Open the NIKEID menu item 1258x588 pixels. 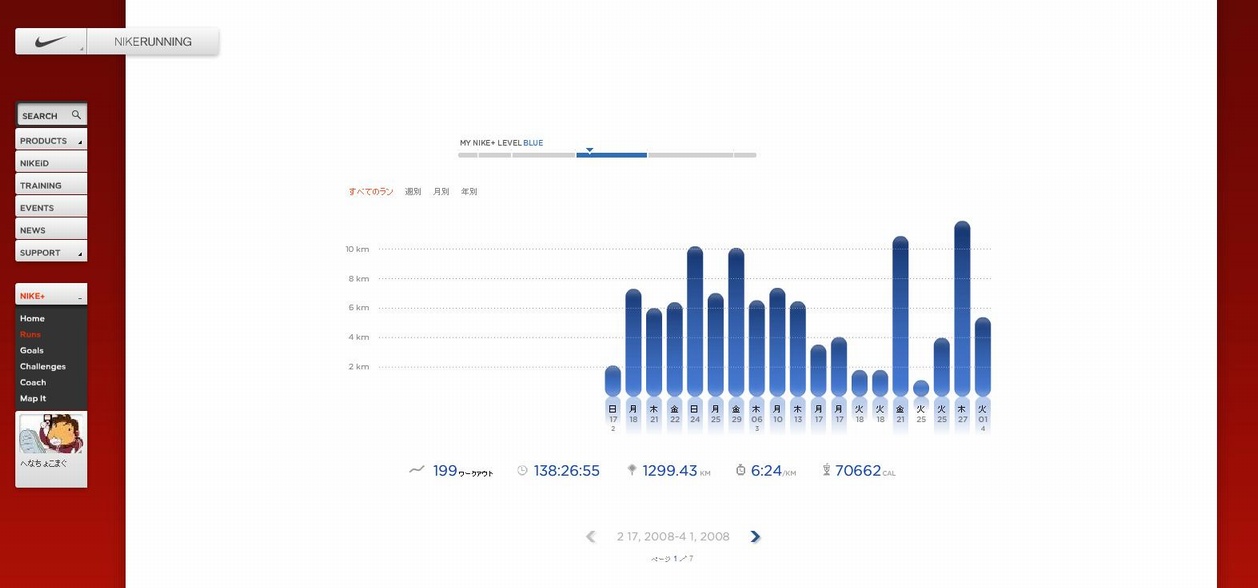coord(51,163)
